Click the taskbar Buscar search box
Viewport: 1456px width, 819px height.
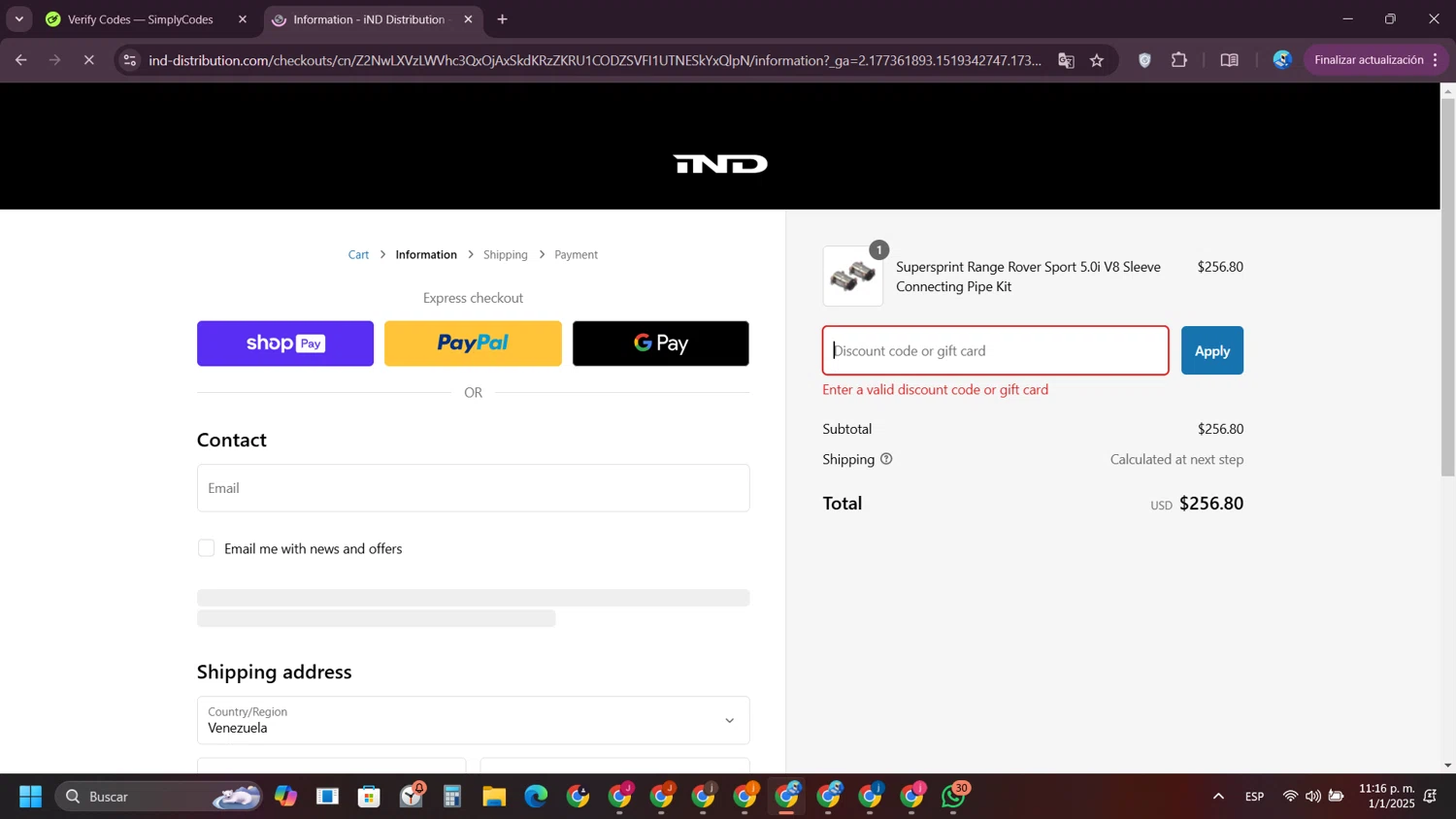(x=158, y=797)
